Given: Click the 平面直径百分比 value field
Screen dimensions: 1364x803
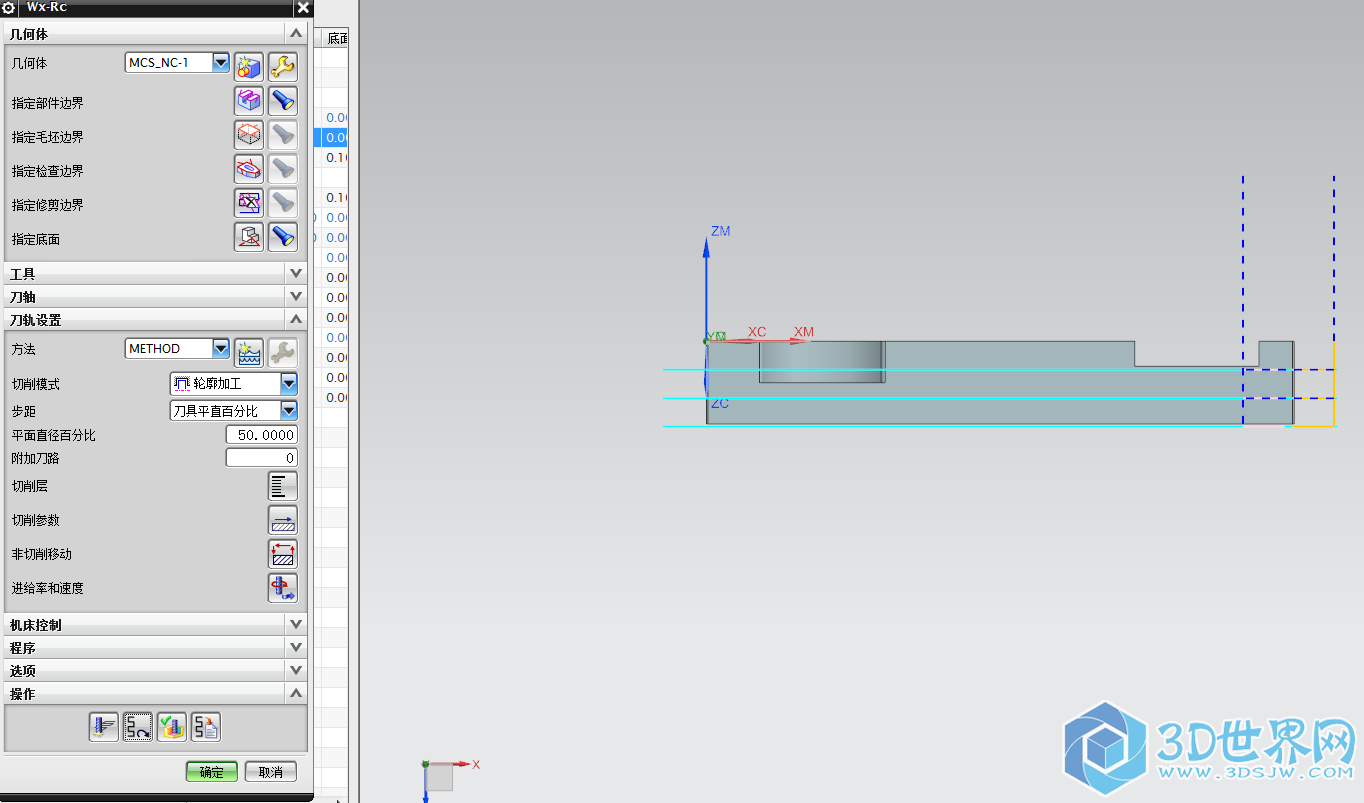Looking at the screenshot, I should (262, 435).
